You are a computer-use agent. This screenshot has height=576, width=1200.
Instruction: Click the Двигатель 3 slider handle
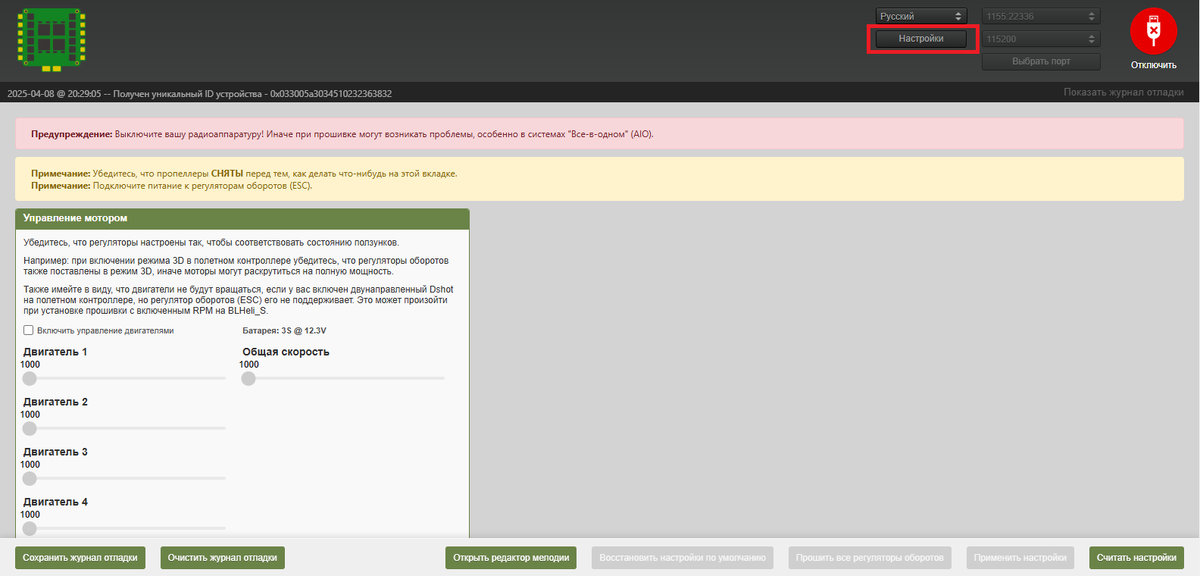pyautogui.click(x=30, y=478)
